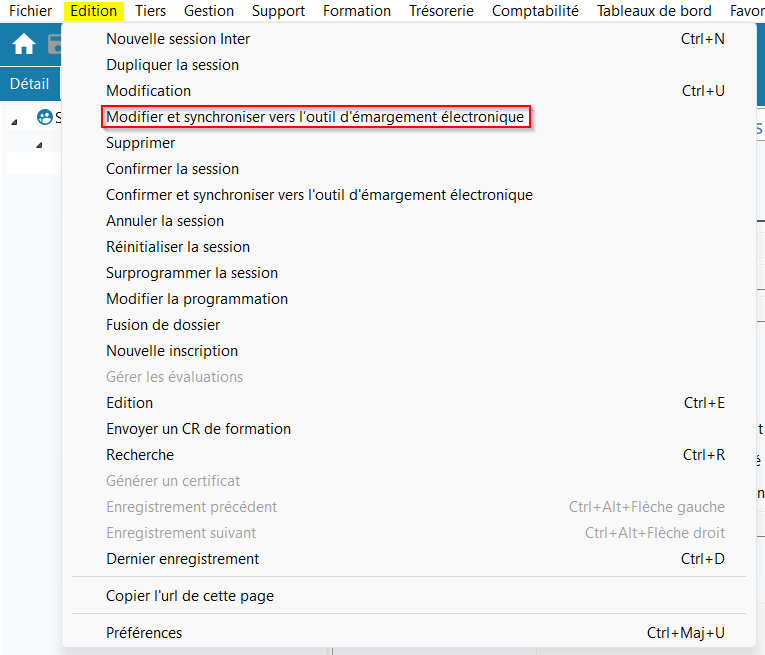Open the Tableaux de bord menu

654,11
